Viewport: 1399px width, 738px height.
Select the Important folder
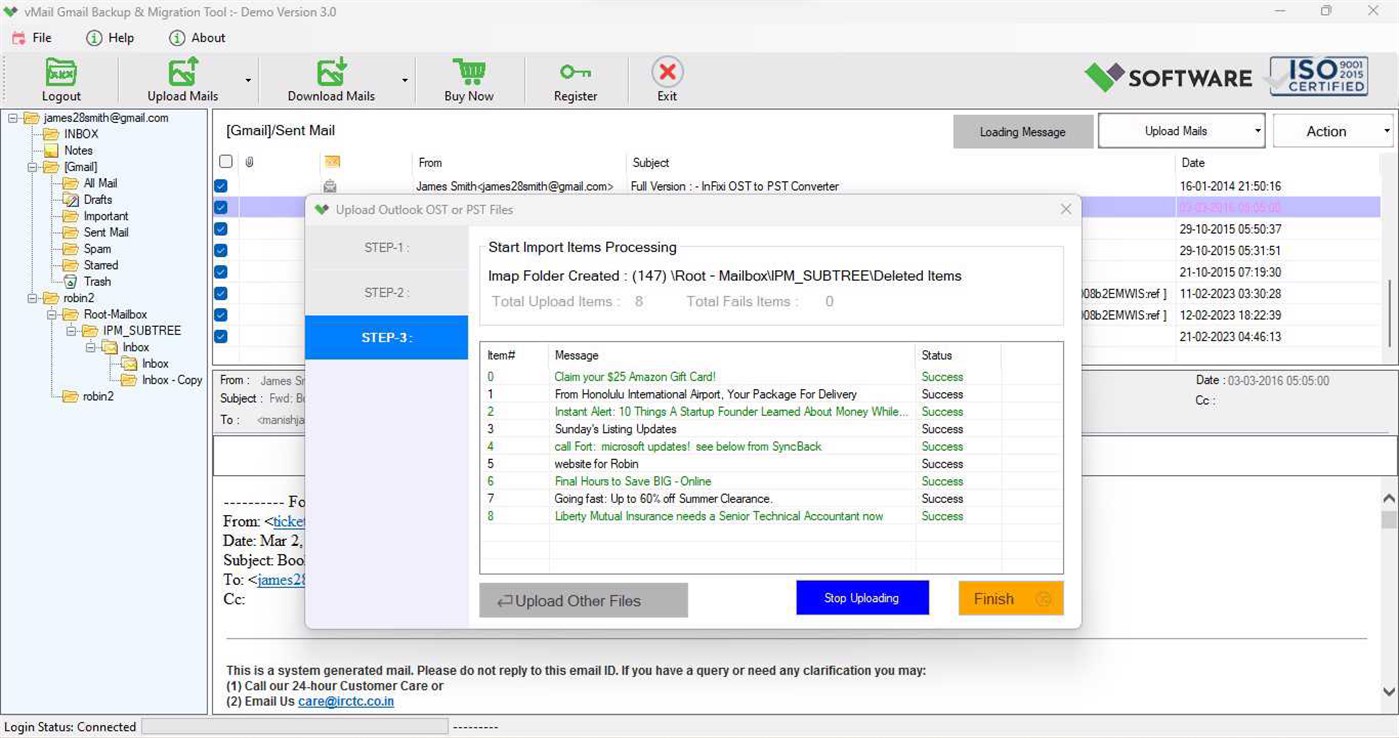click(x=106, y=216)
